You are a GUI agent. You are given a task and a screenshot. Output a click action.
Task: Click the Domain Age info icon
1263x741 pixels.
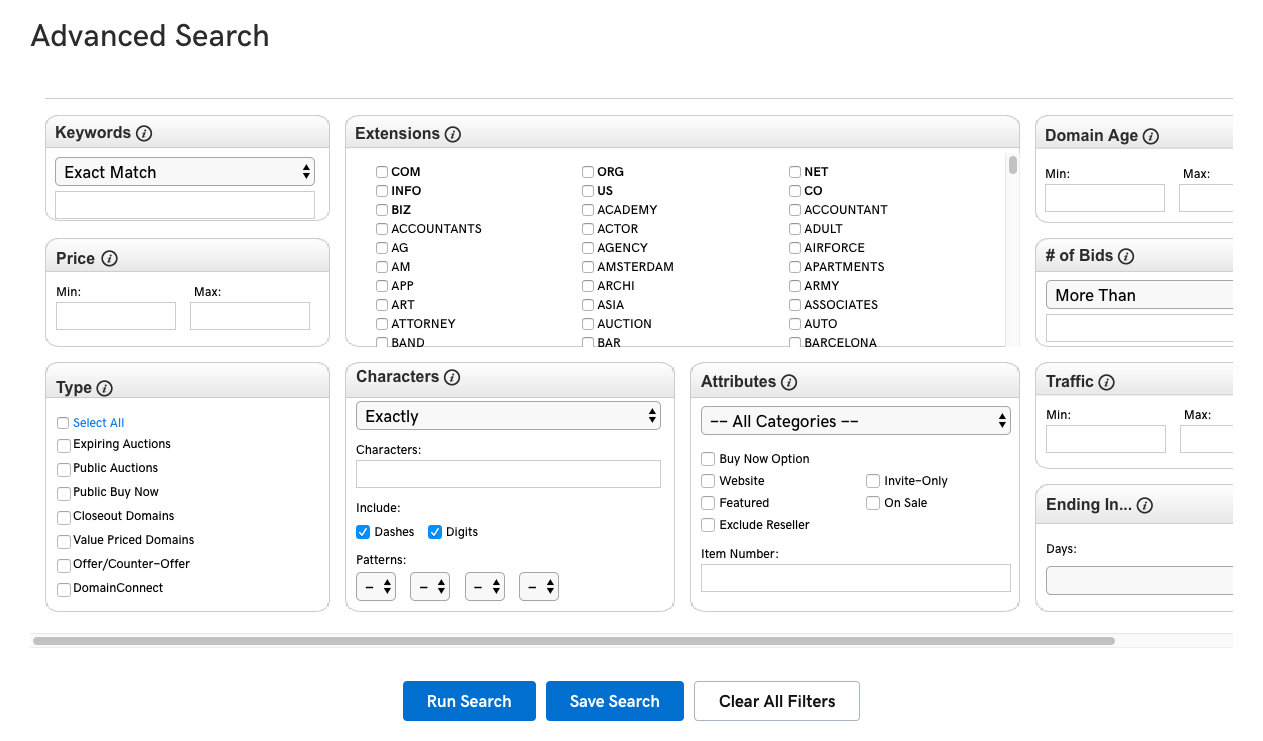(1151, 136)
